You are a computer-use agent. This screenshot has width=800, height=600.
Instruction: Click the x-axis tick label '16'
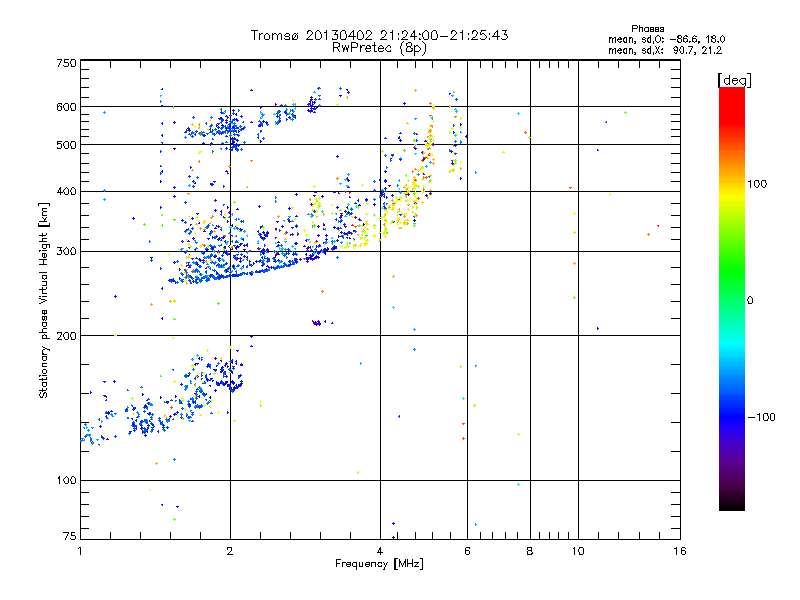pos(680,551)
